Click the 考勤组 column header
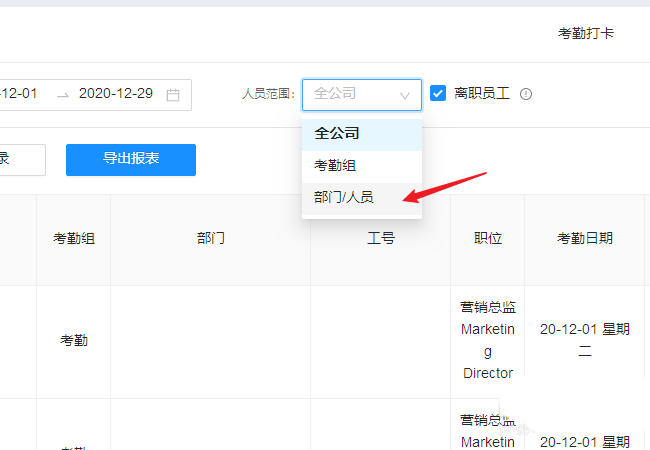 coord(74,239)
